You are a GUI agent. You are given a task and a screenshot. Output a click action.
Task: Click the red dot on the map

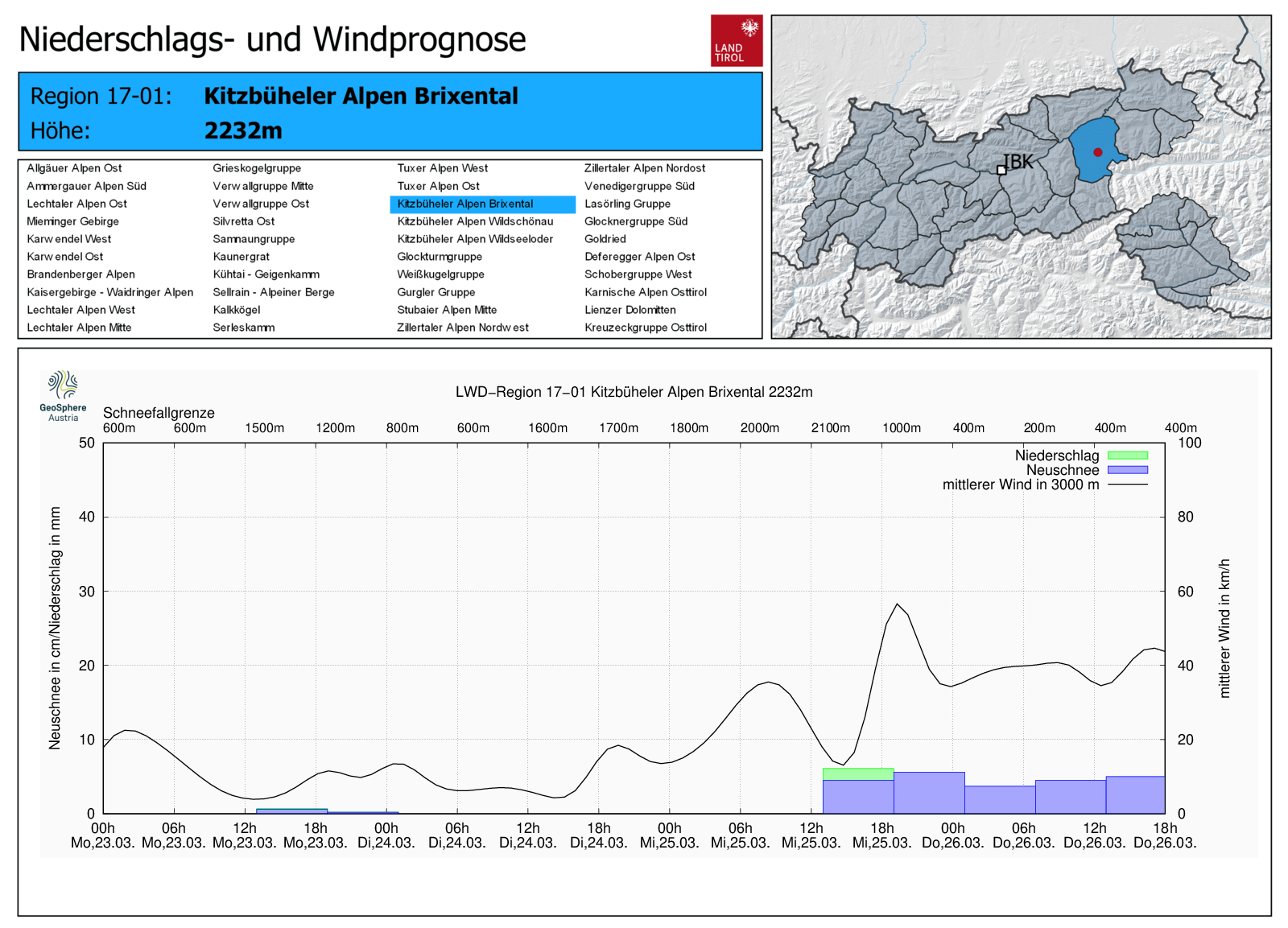pyautogui.click(x=1097, y=152)
